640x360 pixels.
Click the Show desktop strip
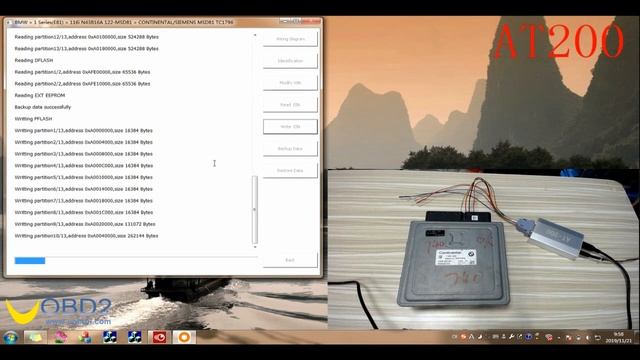click(637, 337)
